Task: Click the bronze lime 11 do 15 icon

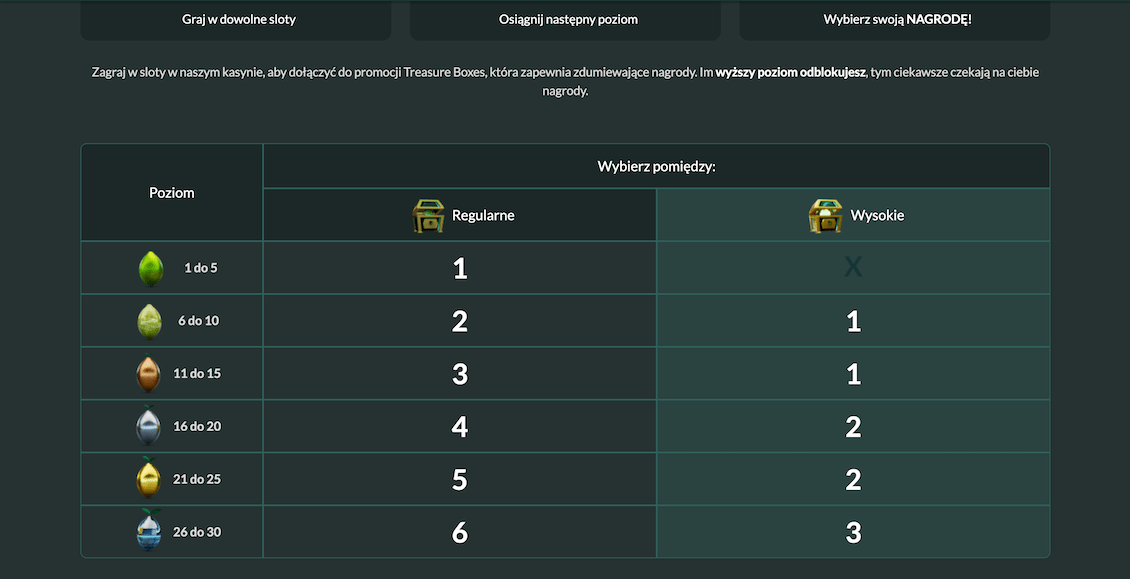Action: click(x=148, y=374)
